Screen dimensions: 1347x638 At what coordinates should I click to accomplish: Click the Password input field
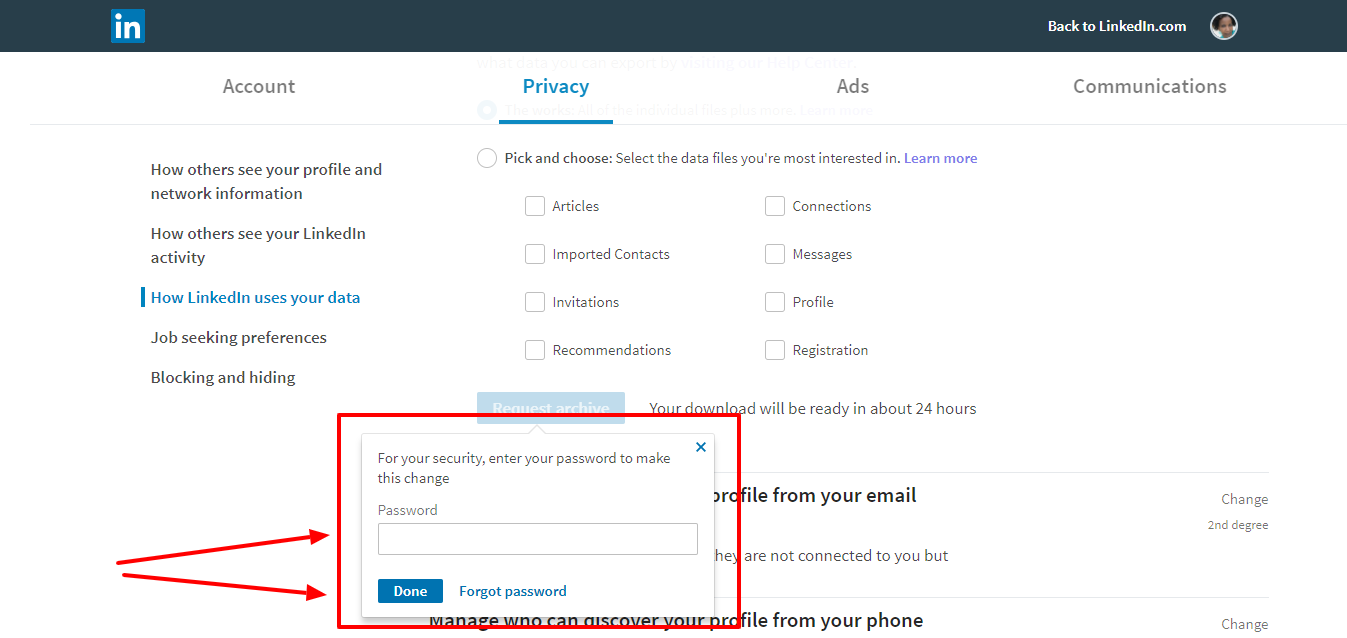pyautogui.click(x=538, y=539)
